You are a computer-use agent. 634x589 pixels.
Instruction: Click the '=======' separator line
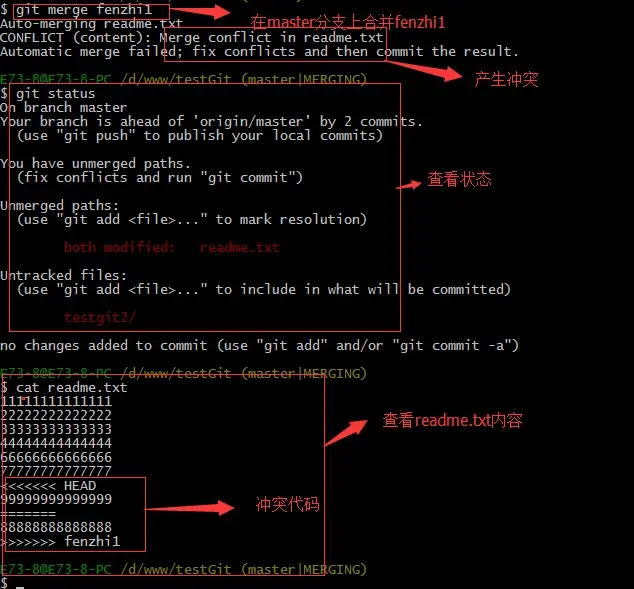[28, 514]
